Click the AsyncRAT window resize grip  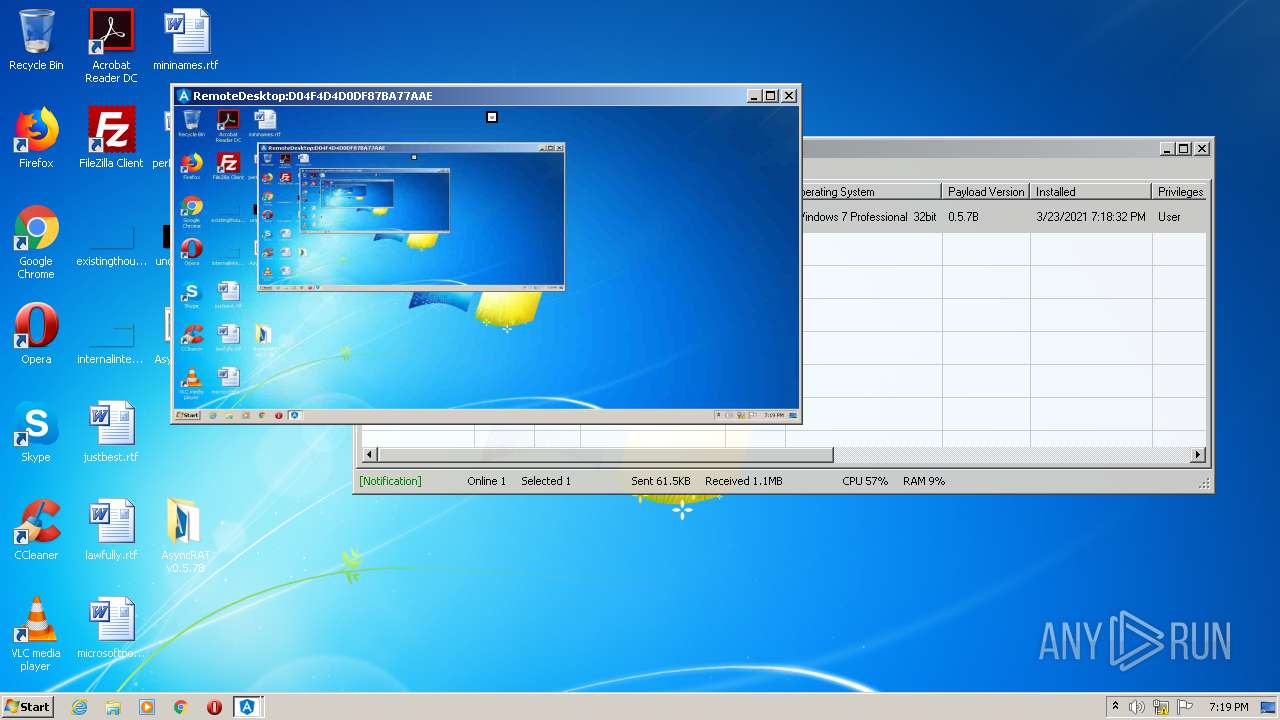pyautogui.click(x=1204, y=483)
